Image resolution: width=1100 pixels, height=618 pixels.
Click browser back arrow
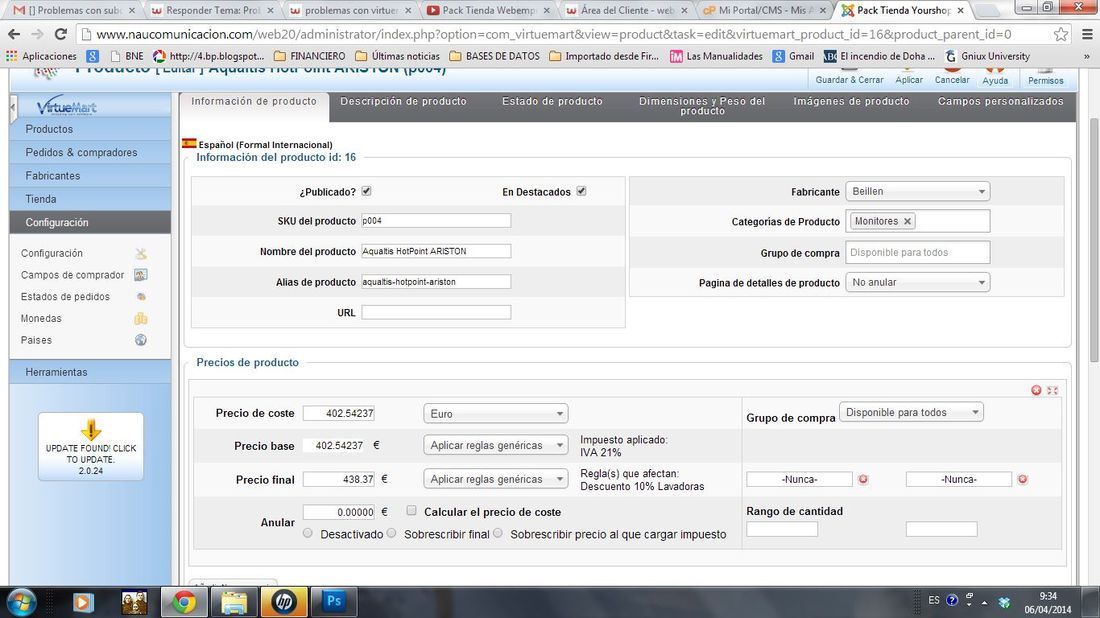13,34
